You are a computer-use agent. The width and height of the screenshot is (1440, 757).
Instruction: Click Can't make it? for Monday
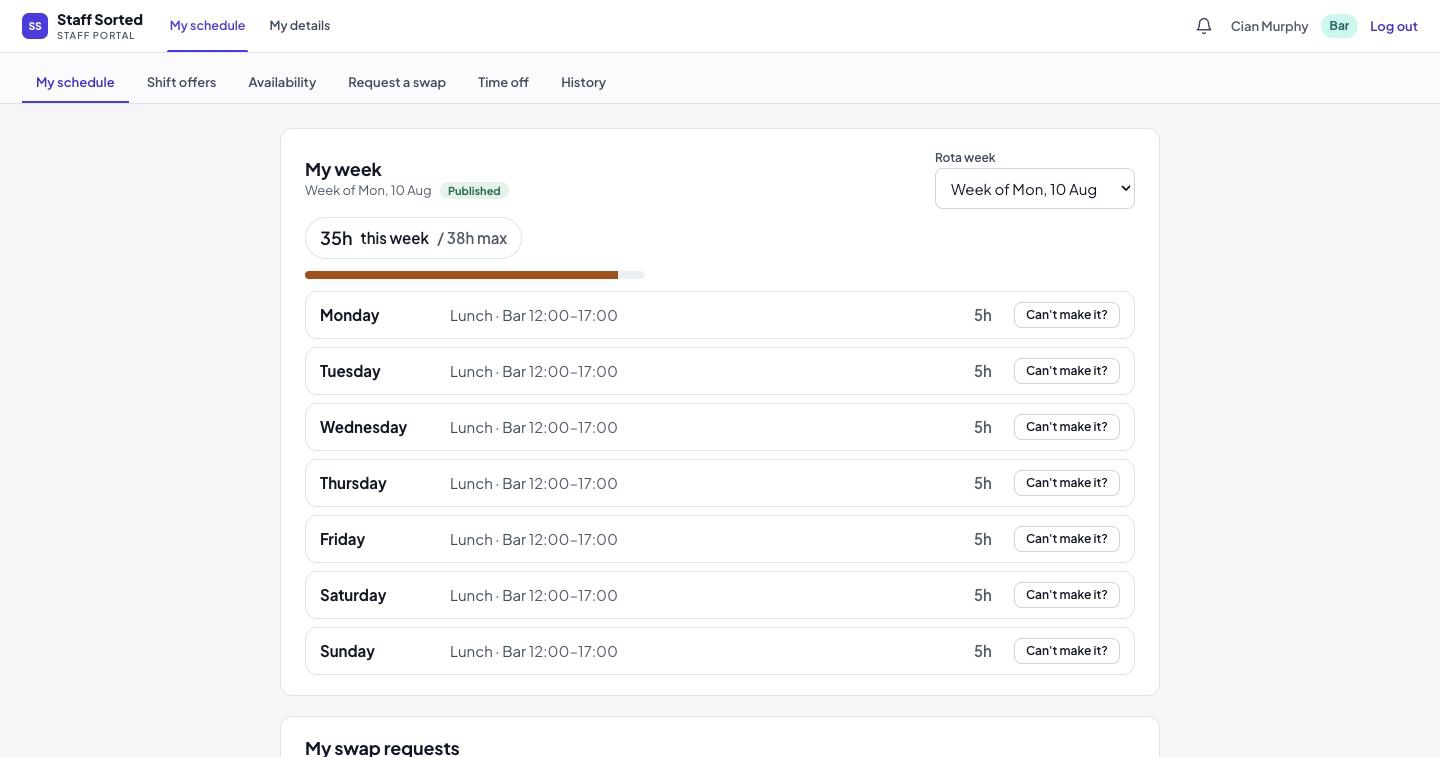[1067, 315]
